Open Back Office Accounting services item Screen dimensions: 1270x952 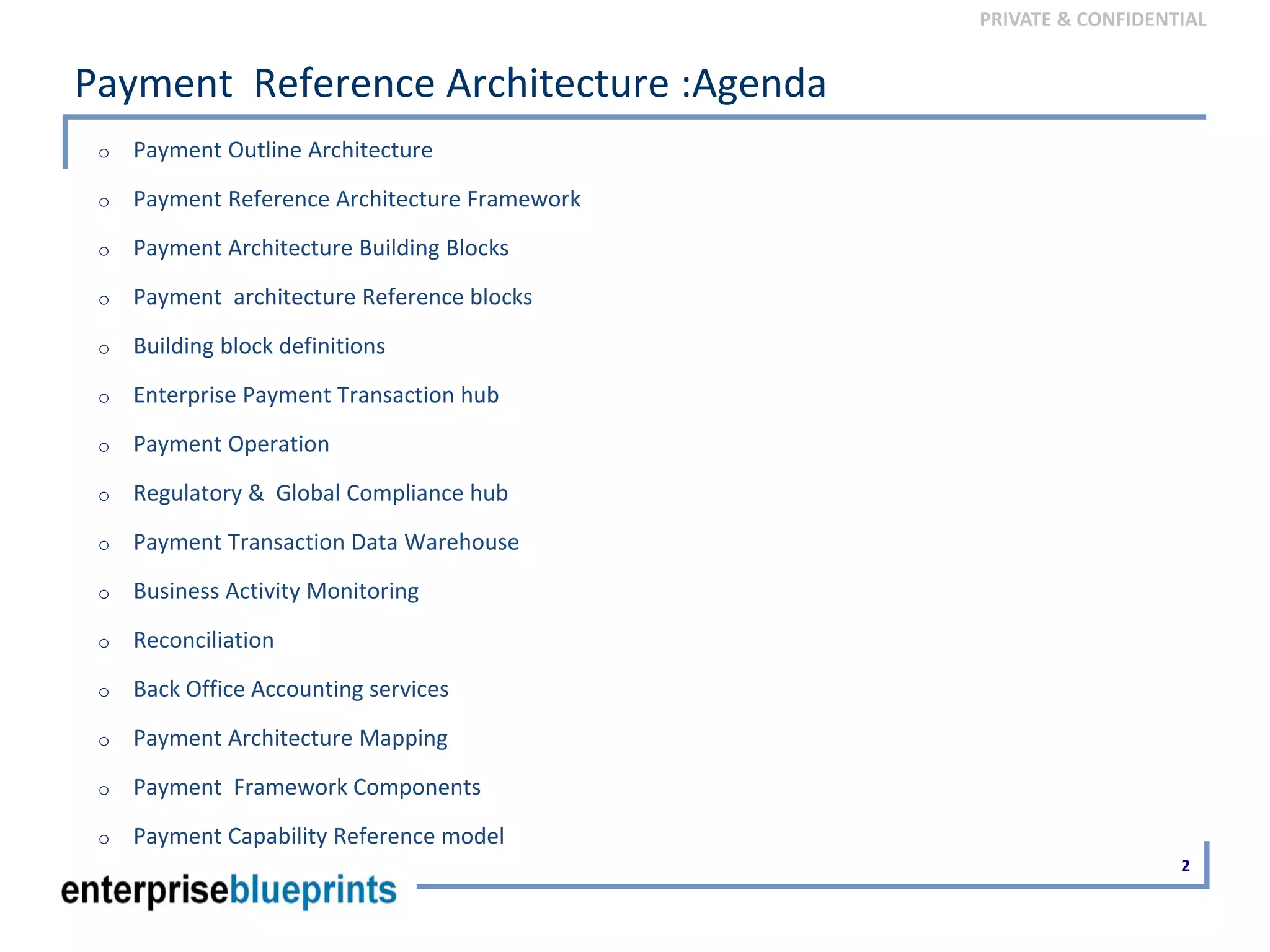tap(291, 689)
